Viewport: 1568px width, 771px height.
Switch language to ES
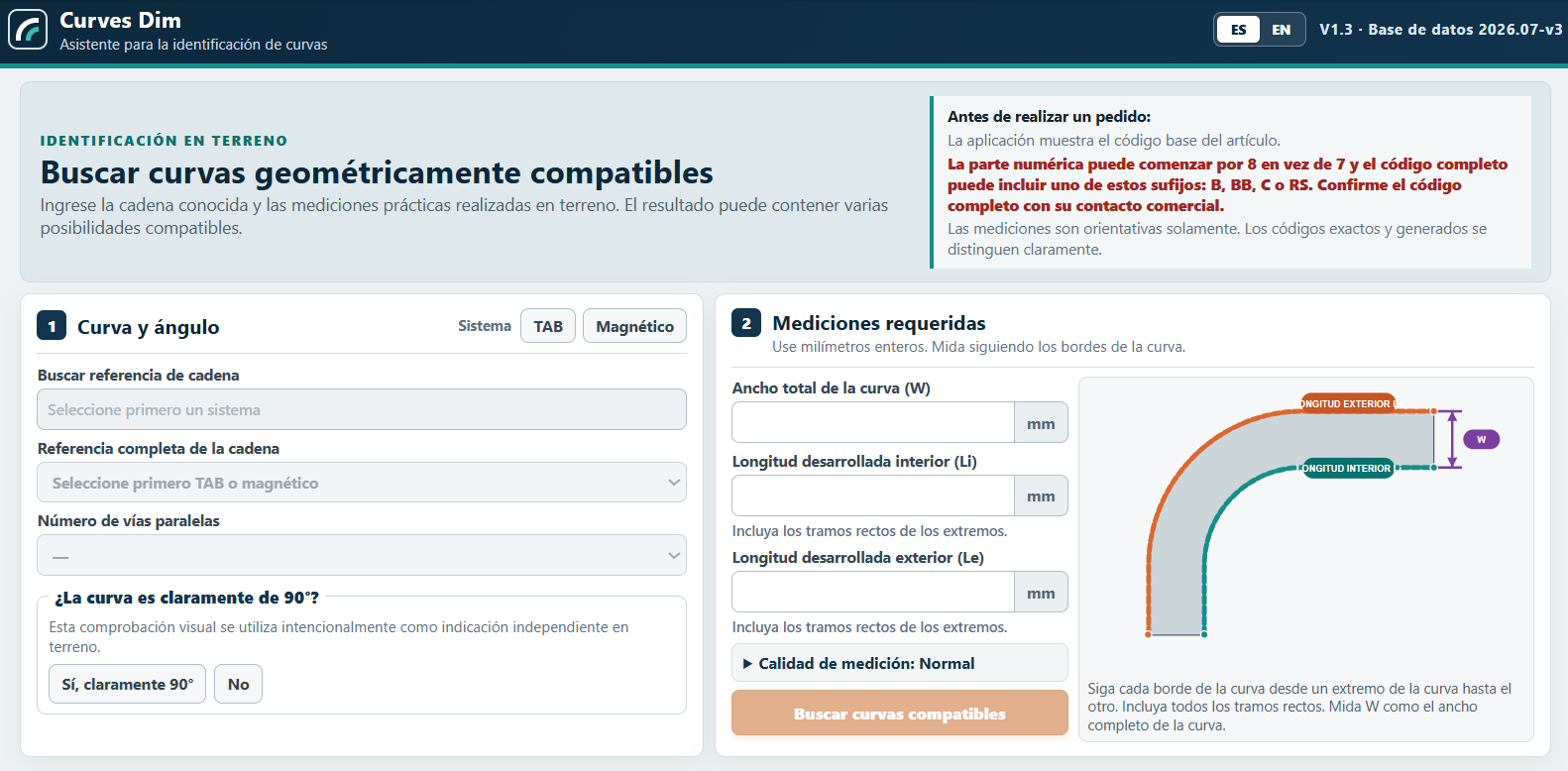pyautogui.click(x=1239, y=30)
